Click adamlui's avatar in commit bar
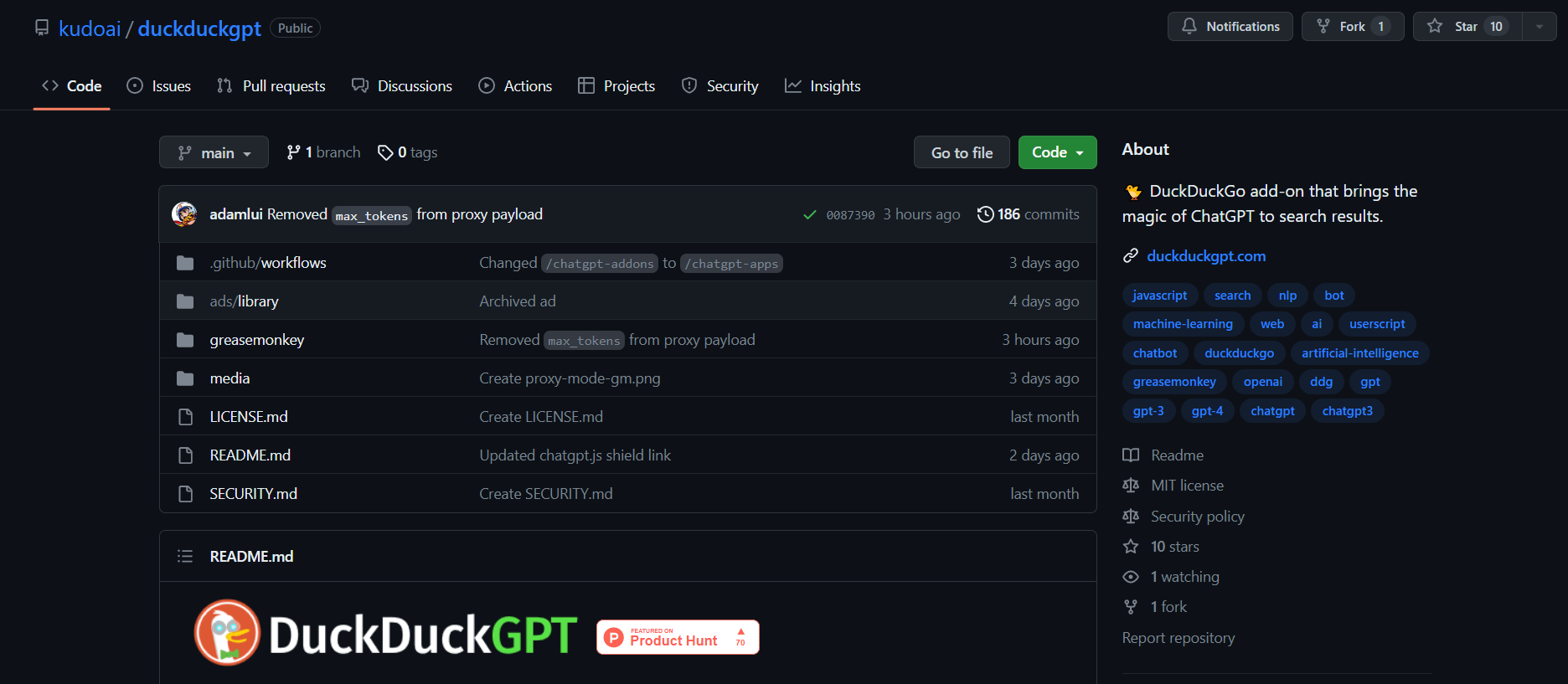Image resolution: width=1568 pixels, height=684 pixels. [184, 214]
